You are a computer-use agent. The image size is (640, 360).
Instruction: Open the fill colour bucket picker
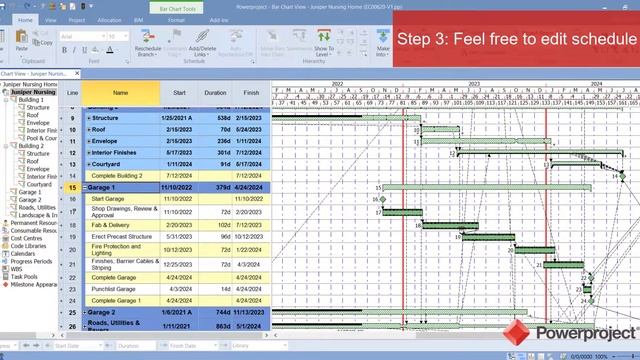(95, 50)
